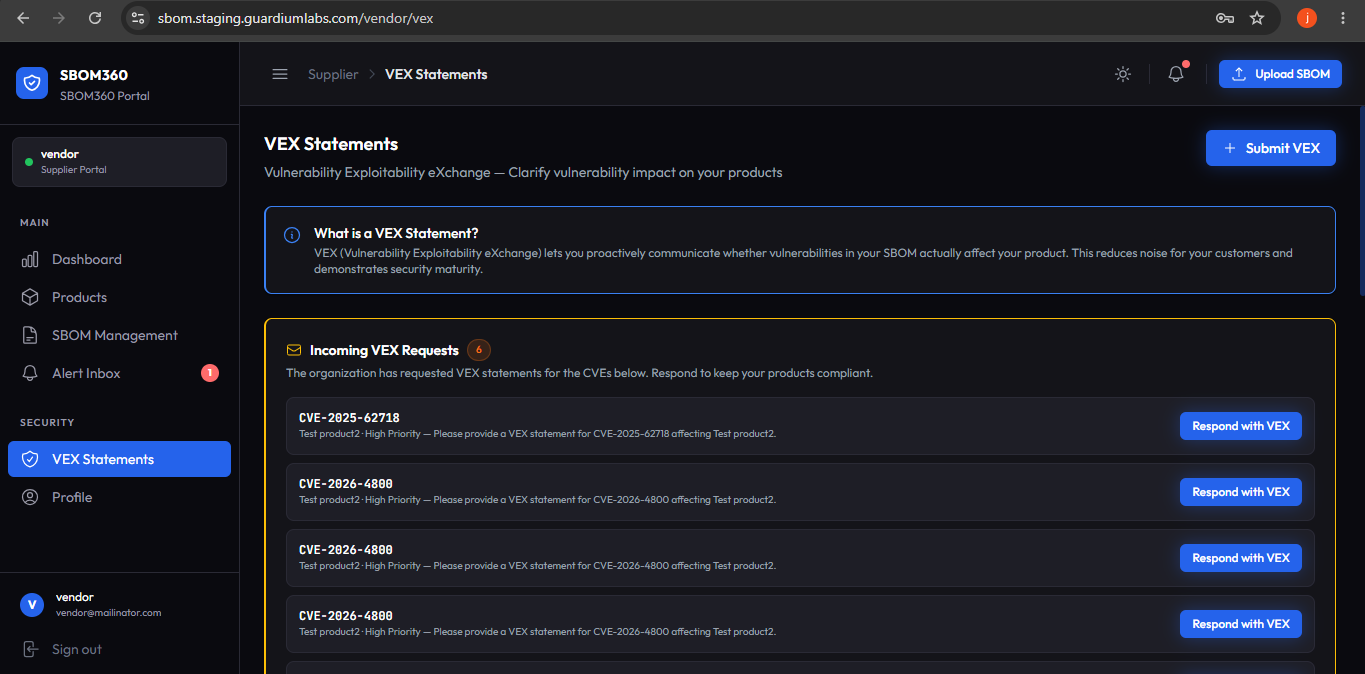Select VEX Statements in sidebar
Screen dimensions: 1365x674
pos(119,459)
